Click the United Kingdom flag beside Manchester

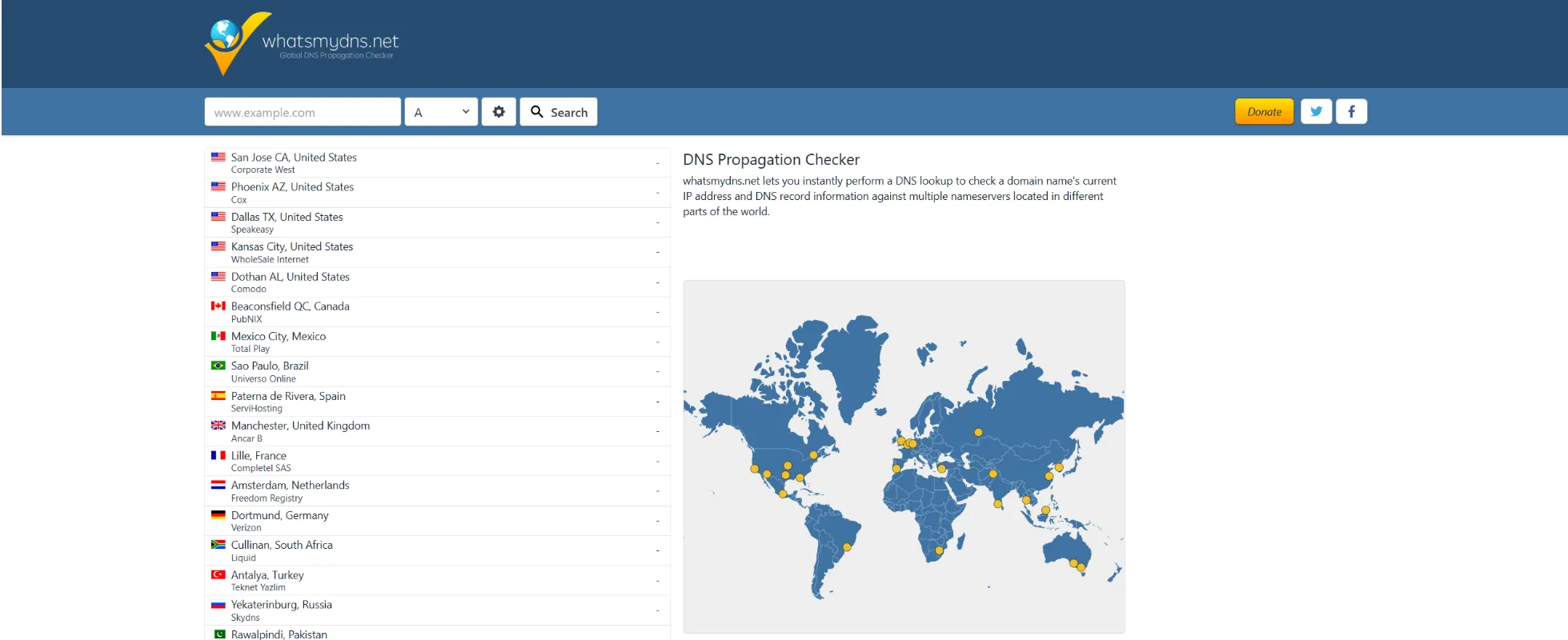point(218,426)
